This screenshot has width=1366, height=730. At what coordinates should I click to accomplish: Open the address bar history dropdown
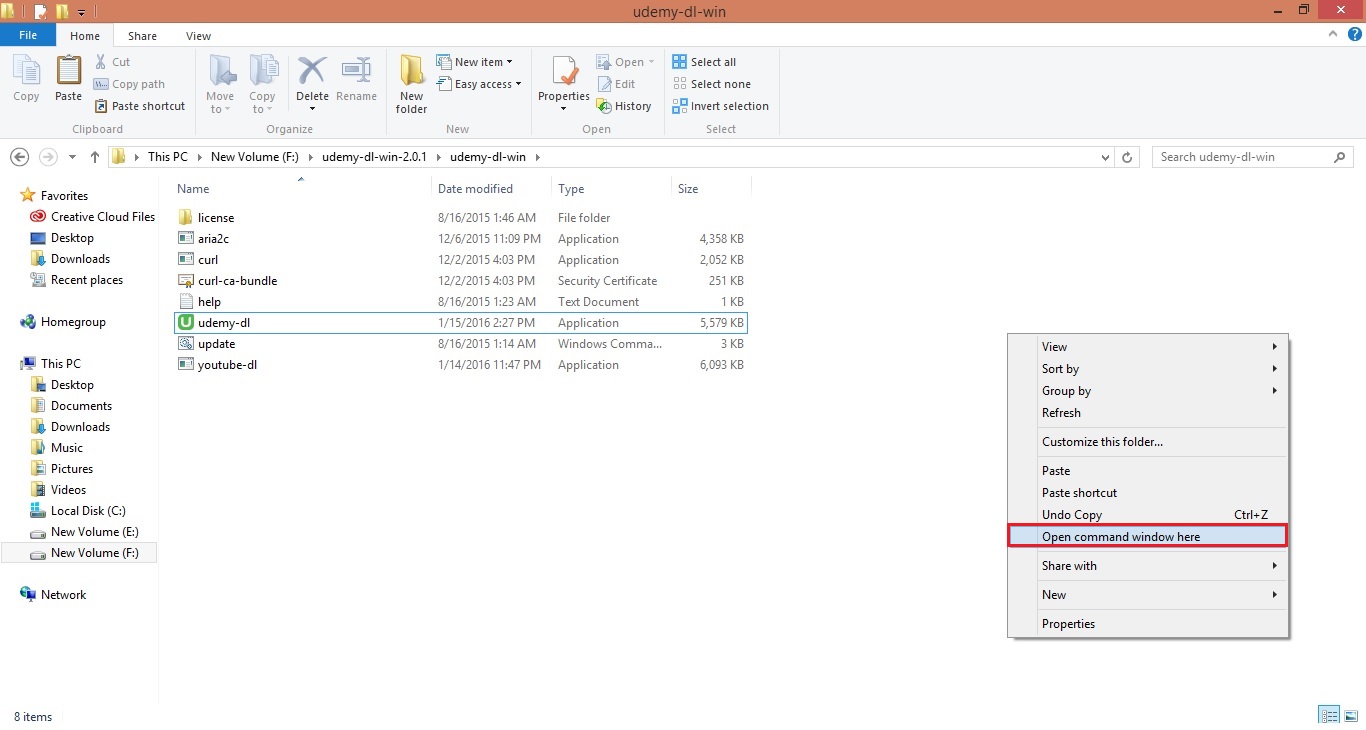pyautogui.click(x=1105, y=157)
